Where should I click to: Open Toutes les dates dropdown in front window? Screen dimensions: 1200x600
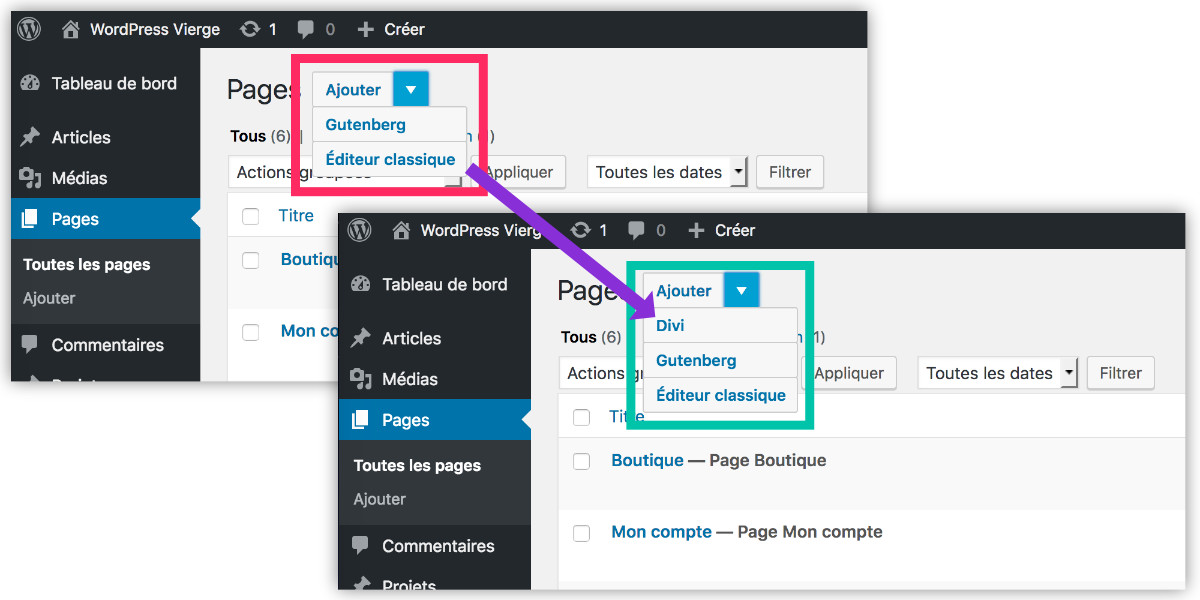click(998, 373)
